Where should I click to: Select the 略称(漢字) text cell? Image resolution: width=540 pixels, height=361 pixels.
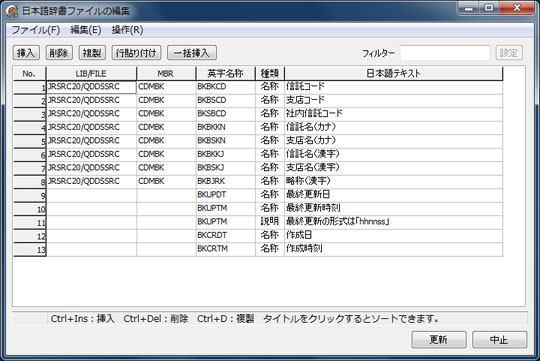click(x=394, y=182)
